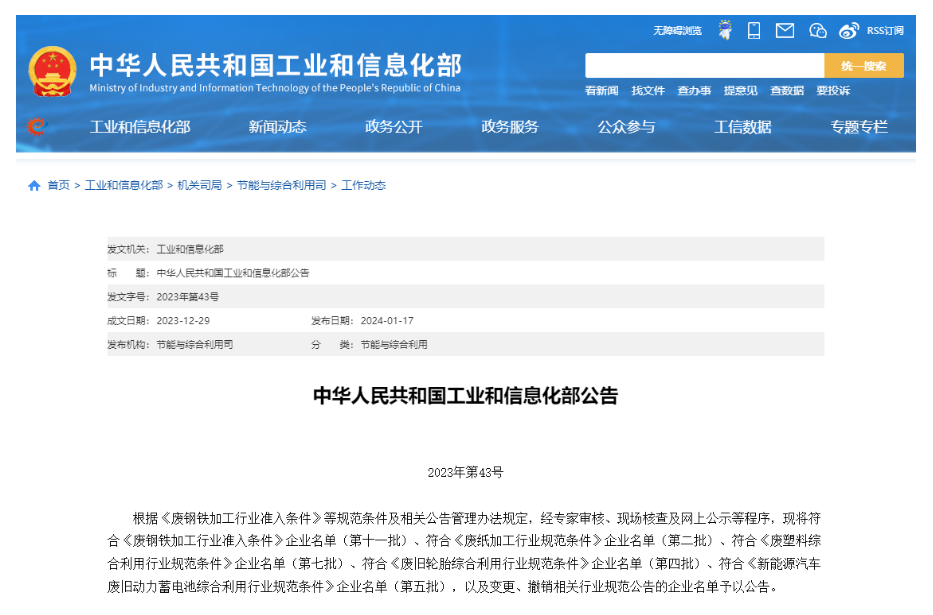Viewport: 933px width, 615px height.
Task: Open the 专题专栏 navigation menu
Action: (858, 127)
